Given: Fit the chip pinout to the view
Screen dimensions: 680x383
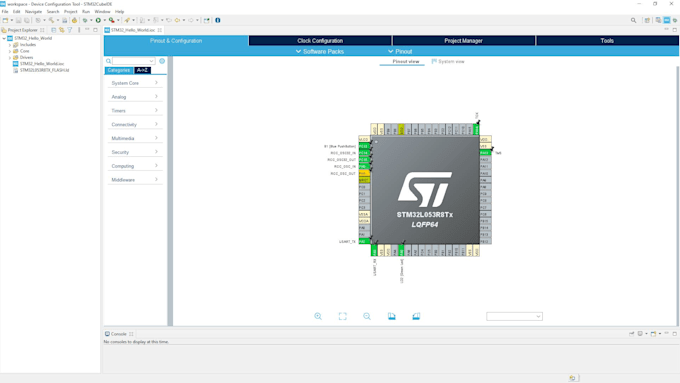Looking at the screenshot, I should (343, 316).
